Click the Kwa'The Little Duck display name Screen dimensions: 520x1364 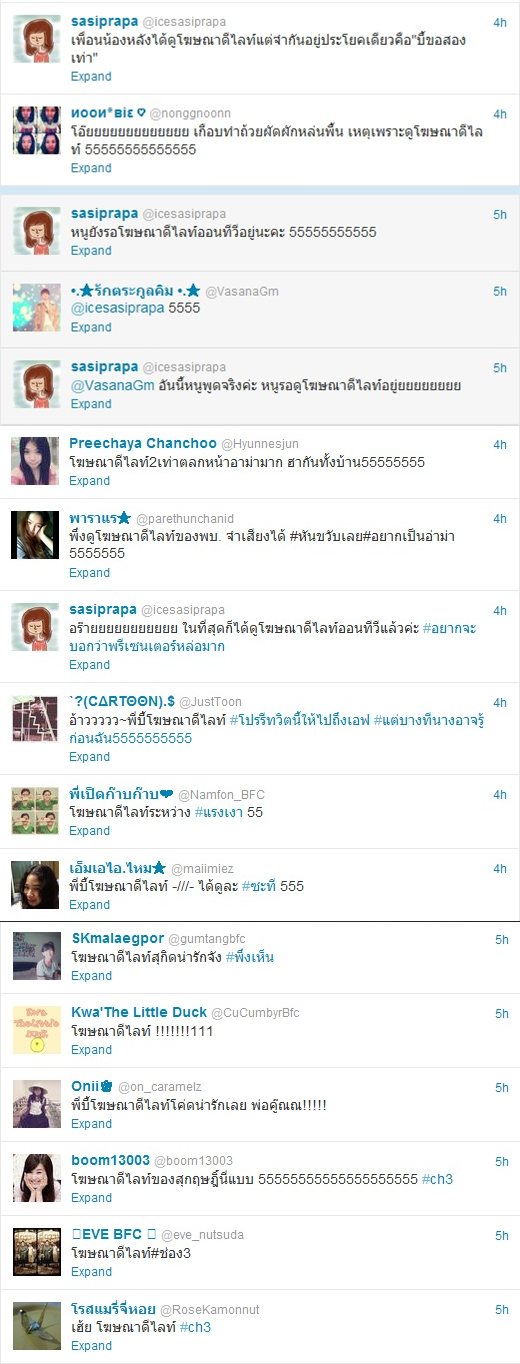click(139, 1012)
